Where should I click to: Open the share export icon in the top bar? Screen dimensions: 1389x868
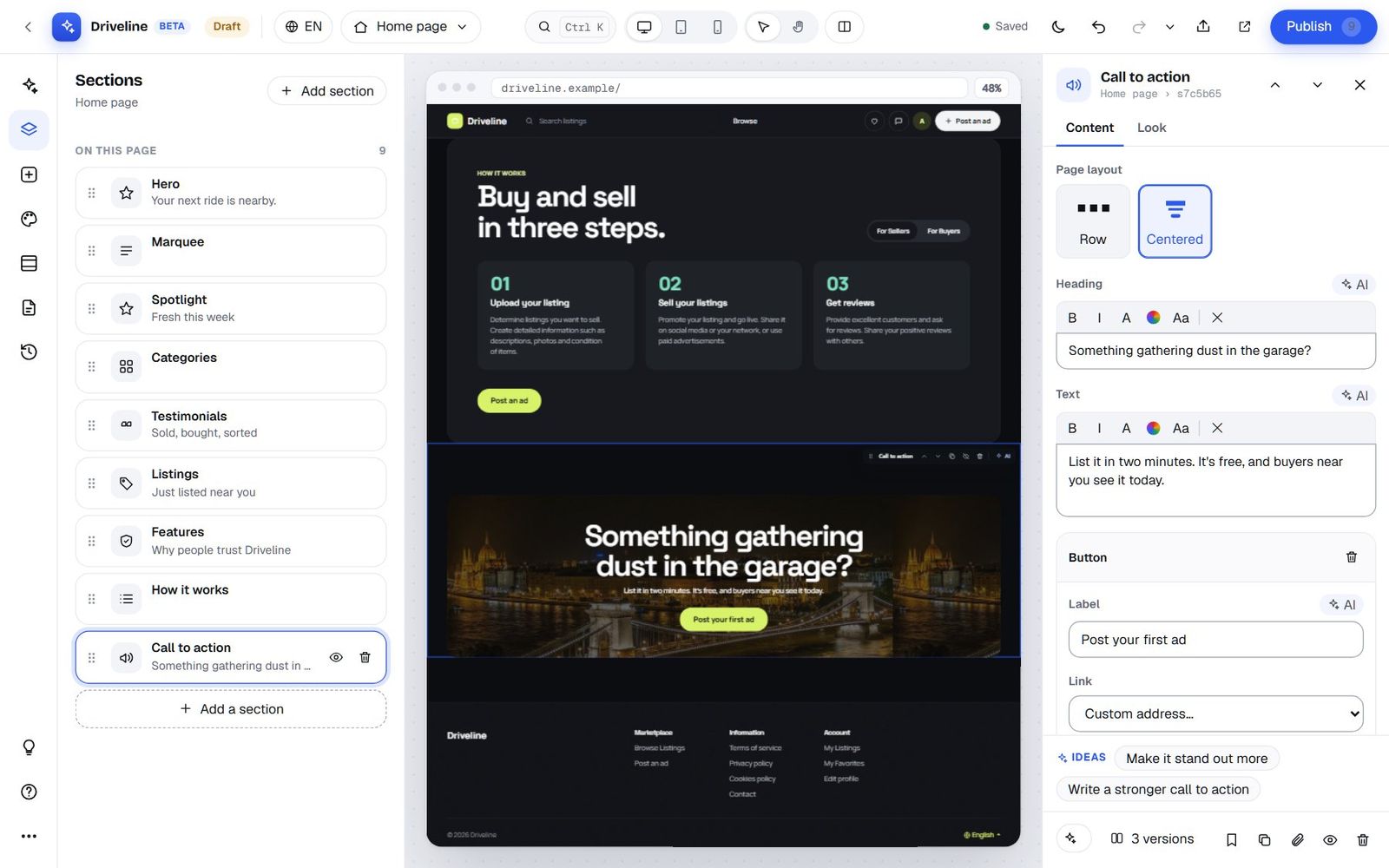coord(1203,27)
